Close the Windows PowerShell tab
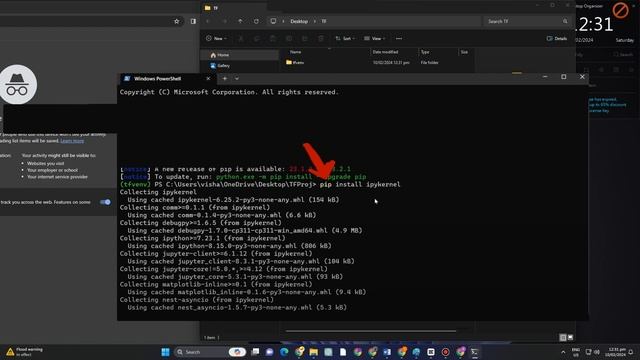This screenshot has height=360, width=640. pyautogui.click(x=208, y=78)
